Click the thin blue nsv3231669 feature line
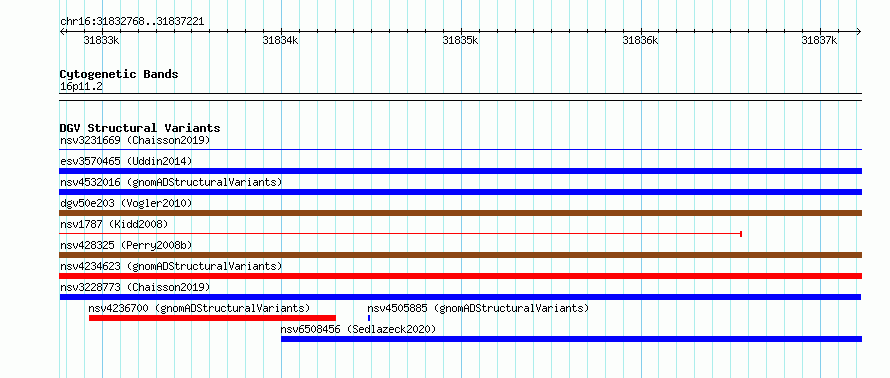This screenshot has height=378, width=890. (x=461, y=150)
